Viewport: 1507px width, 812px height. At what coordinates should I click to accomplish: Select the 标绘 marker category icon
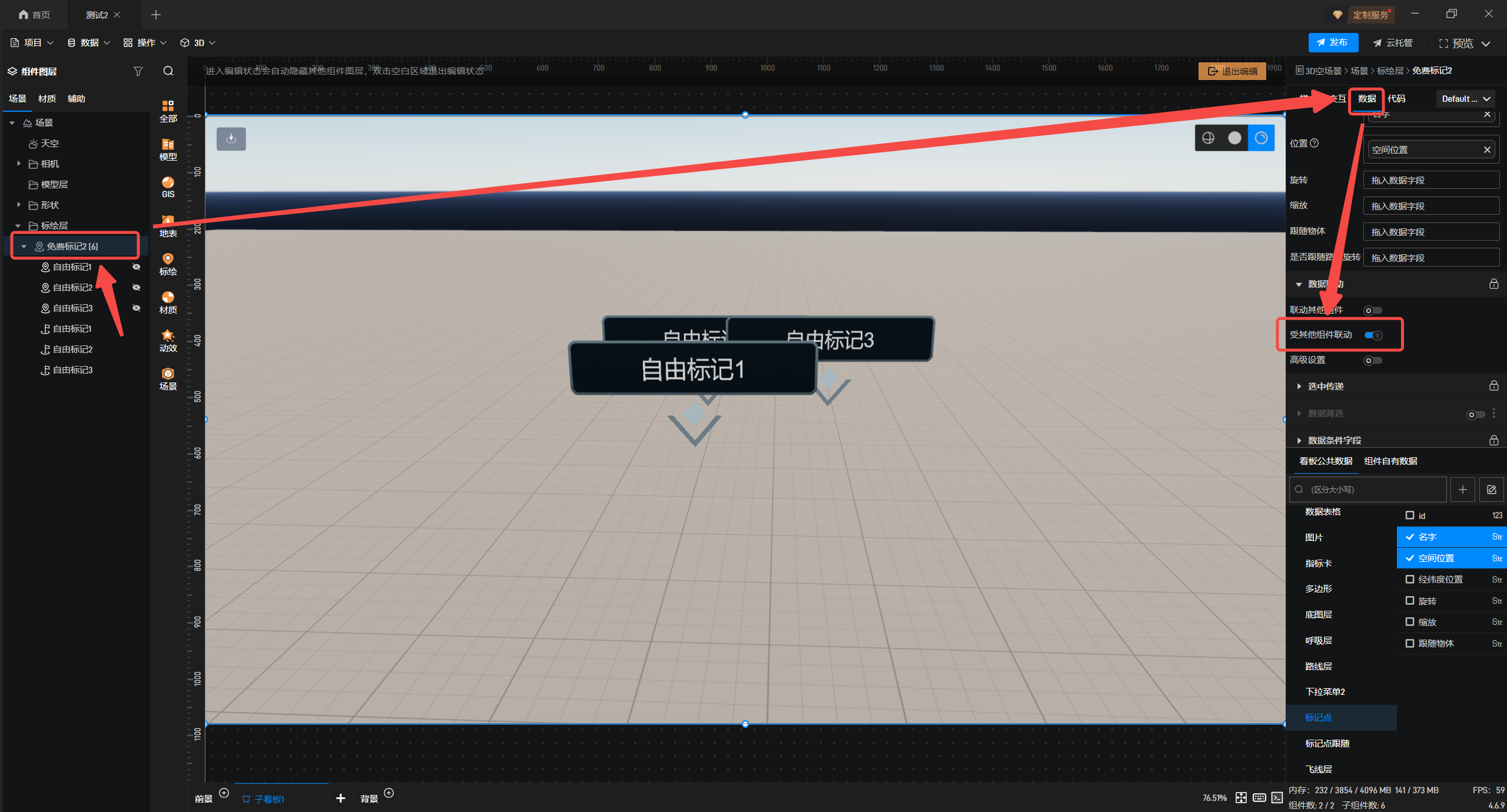point(168,264)
